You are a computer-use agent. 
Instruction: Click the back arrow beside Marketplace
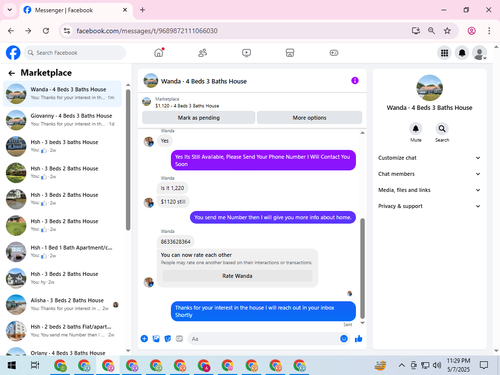click(12, 73)
